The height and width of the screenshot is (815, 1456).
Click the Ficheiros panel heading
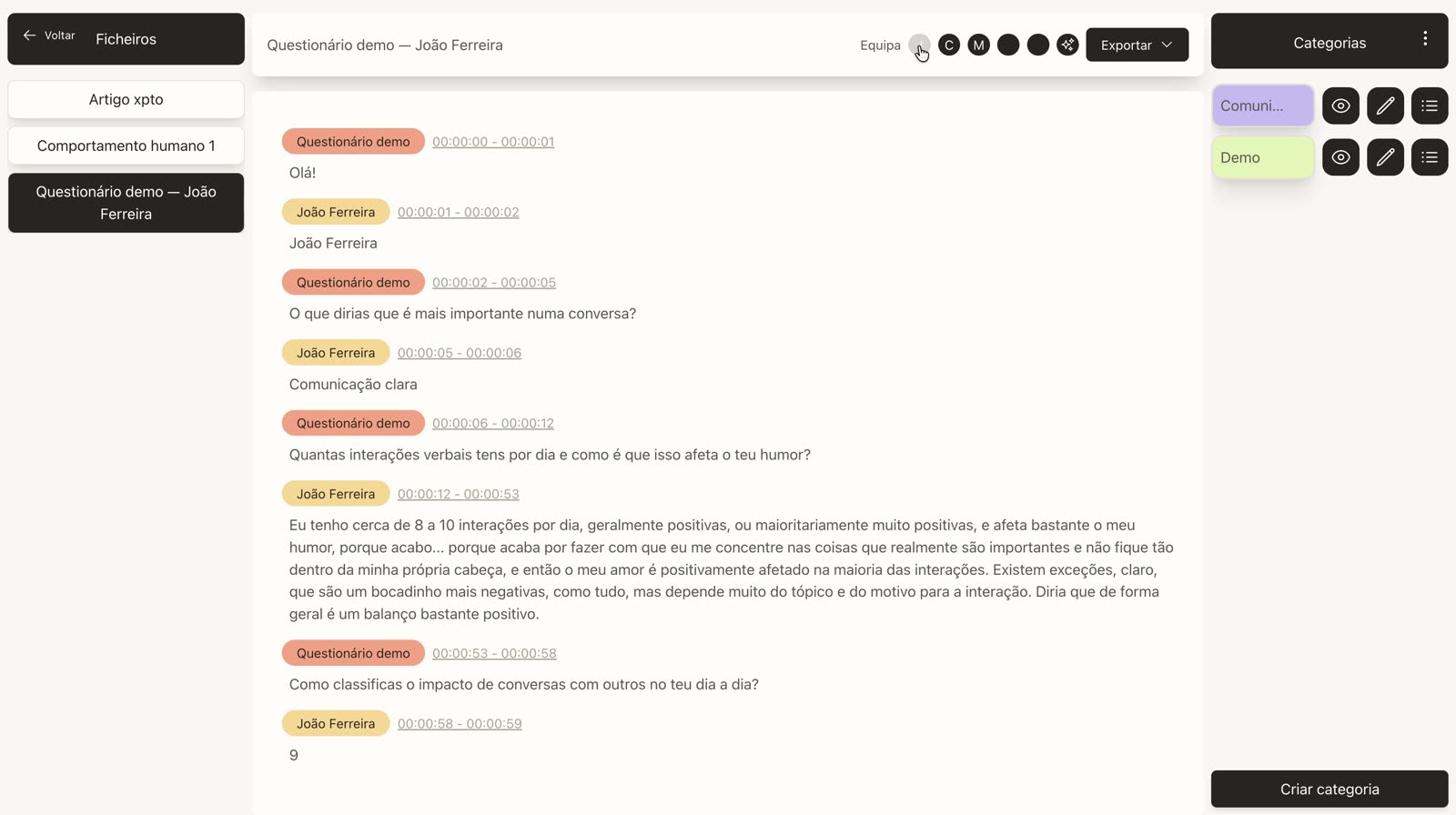coord(126,39)
